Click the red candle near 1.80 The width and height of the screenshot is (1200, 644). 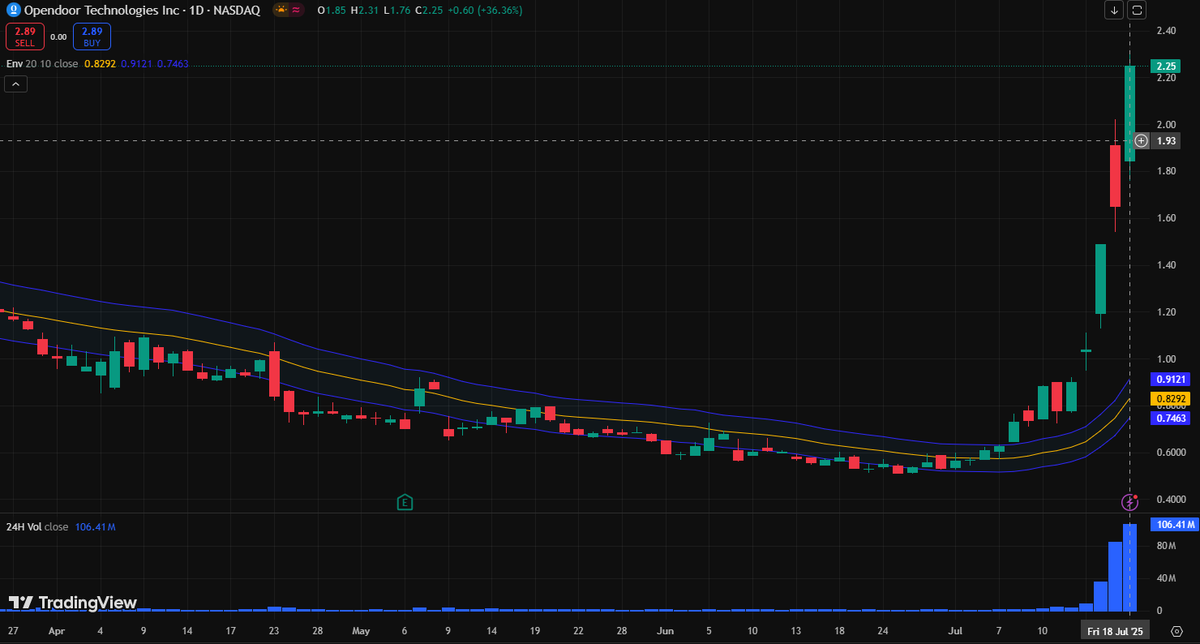1114,176
